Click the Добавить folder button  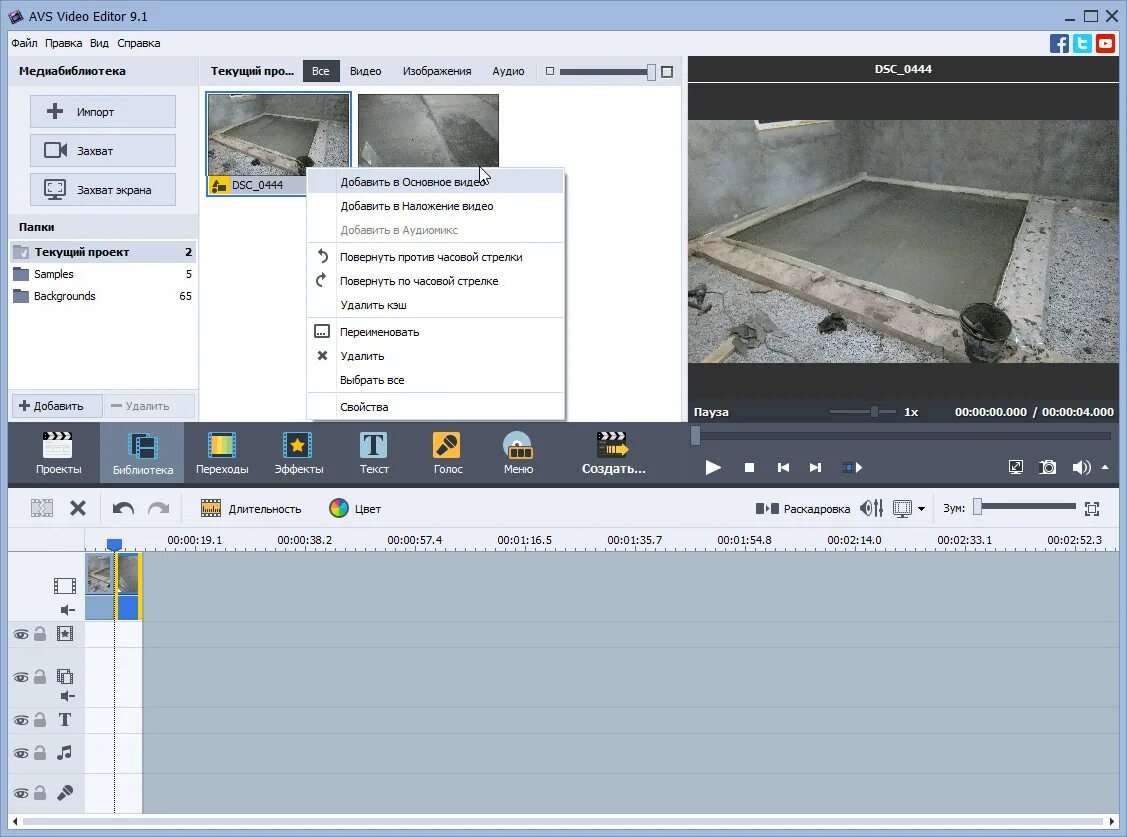[x=57, y=406]
